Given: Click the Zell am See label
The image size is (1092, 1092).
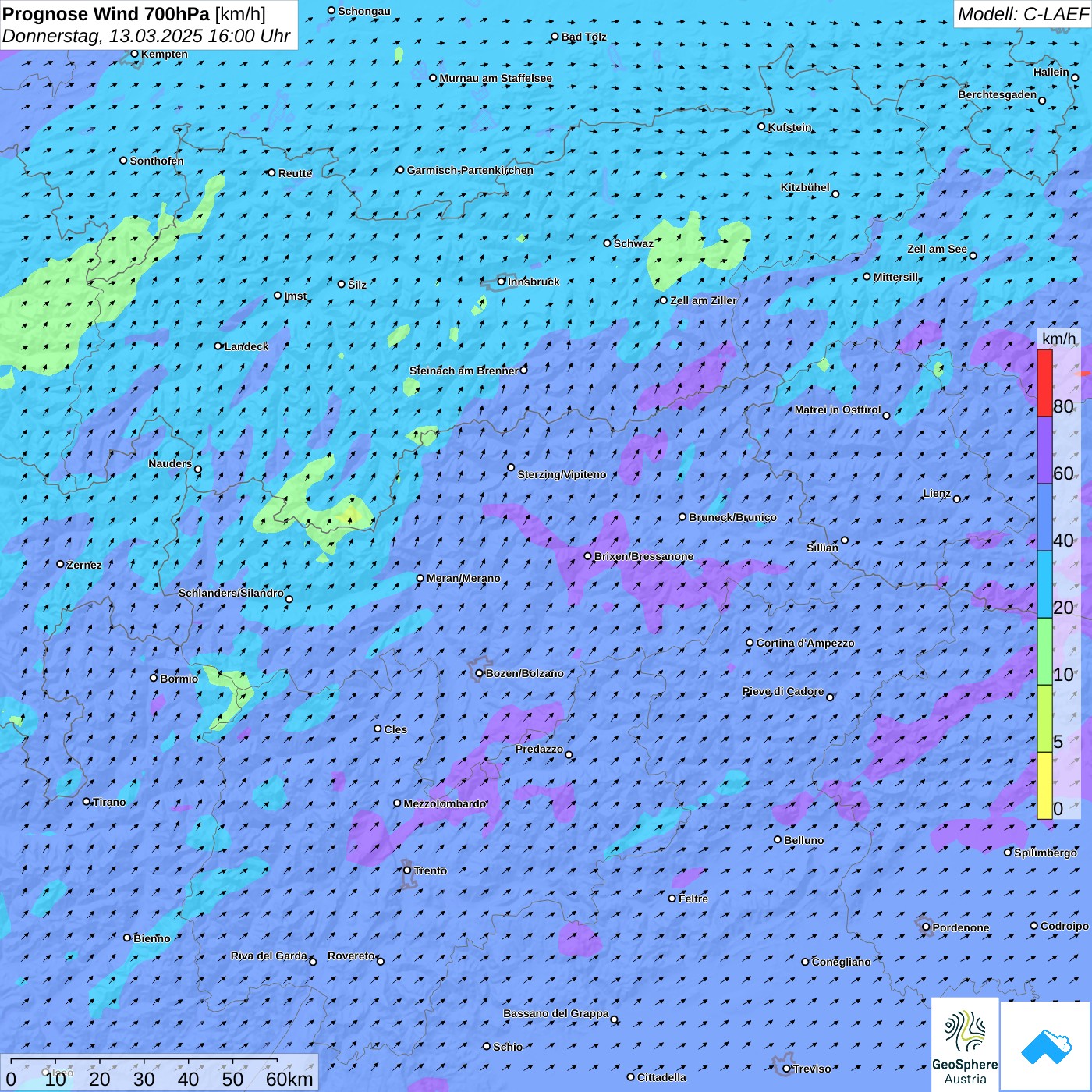Looking at the screenshot, I should 937,249.
